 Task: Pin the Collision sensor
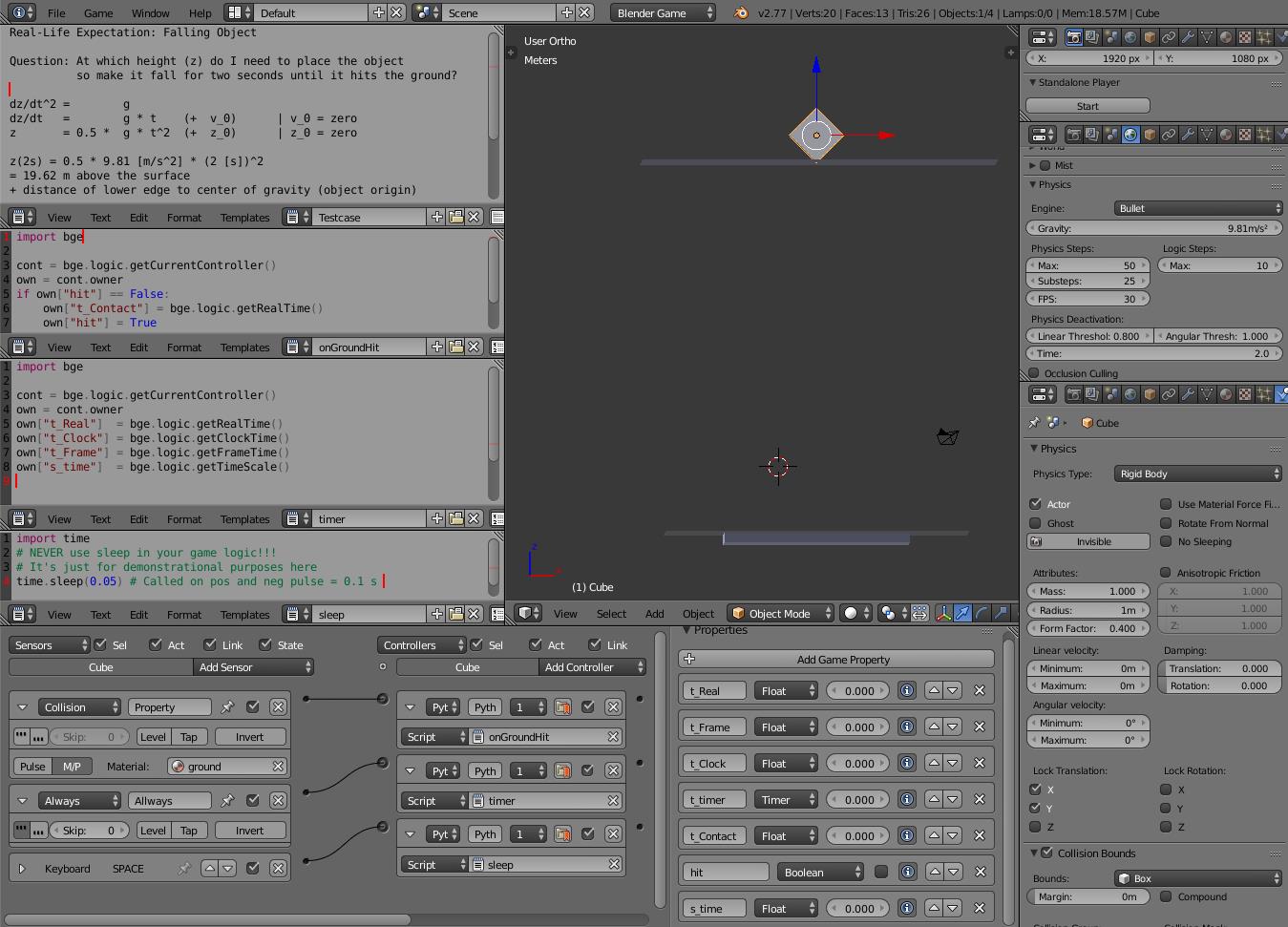[x=227, y=707]
